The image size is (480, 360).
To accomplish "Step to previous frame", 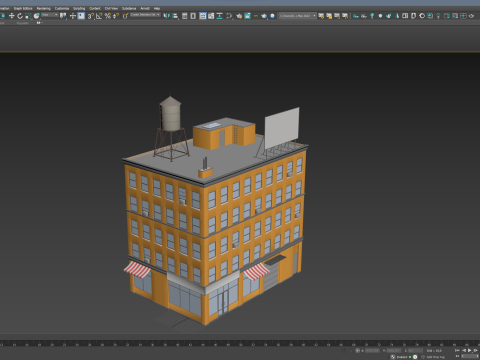I will [x=464, y=350].
